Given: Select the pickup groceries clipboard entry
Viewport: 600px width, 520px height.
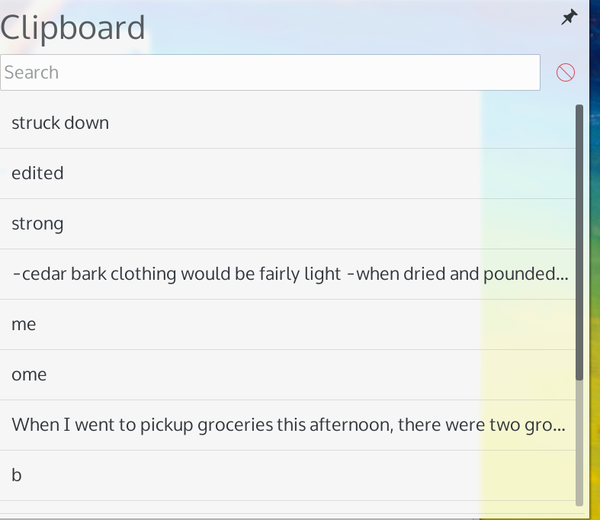Looking at the screenshot, I should (287, 425).
